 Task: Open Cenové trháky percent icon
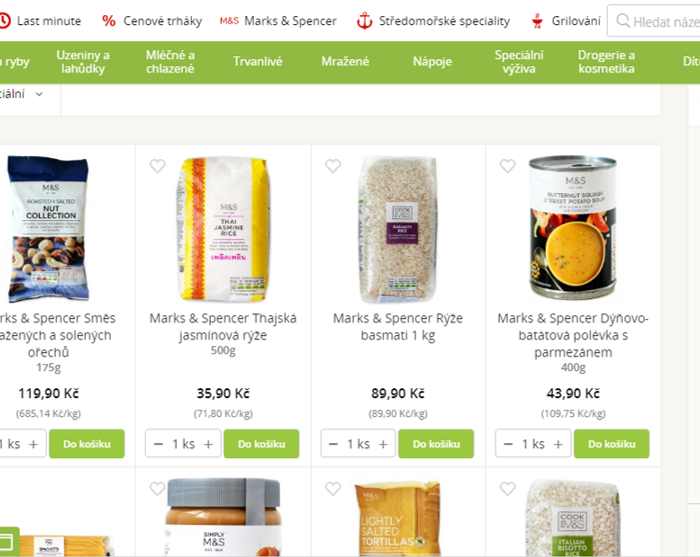pos(108,21)
